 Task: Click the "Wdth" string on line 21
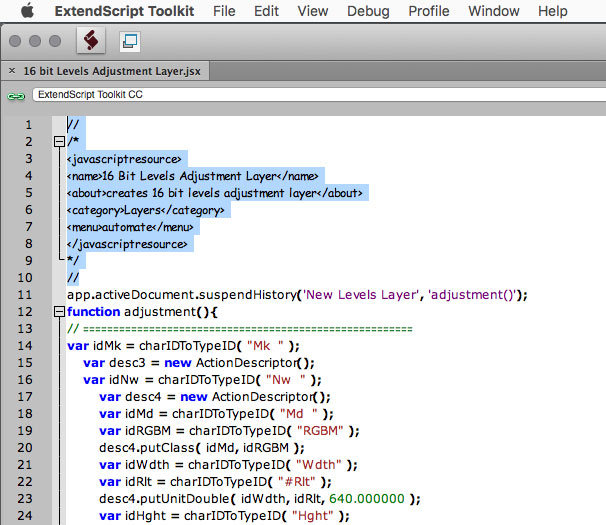click(x=319, y=465)
